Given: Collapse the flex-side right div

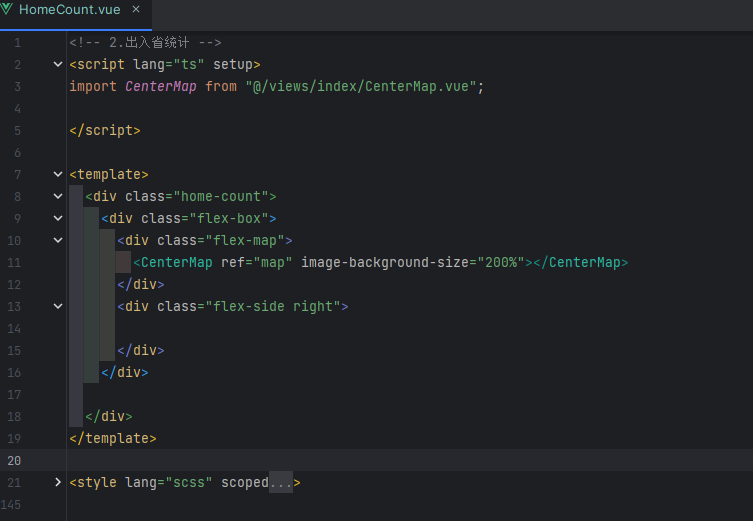Looking at the screenshot, I should click(x=58, y=307).
